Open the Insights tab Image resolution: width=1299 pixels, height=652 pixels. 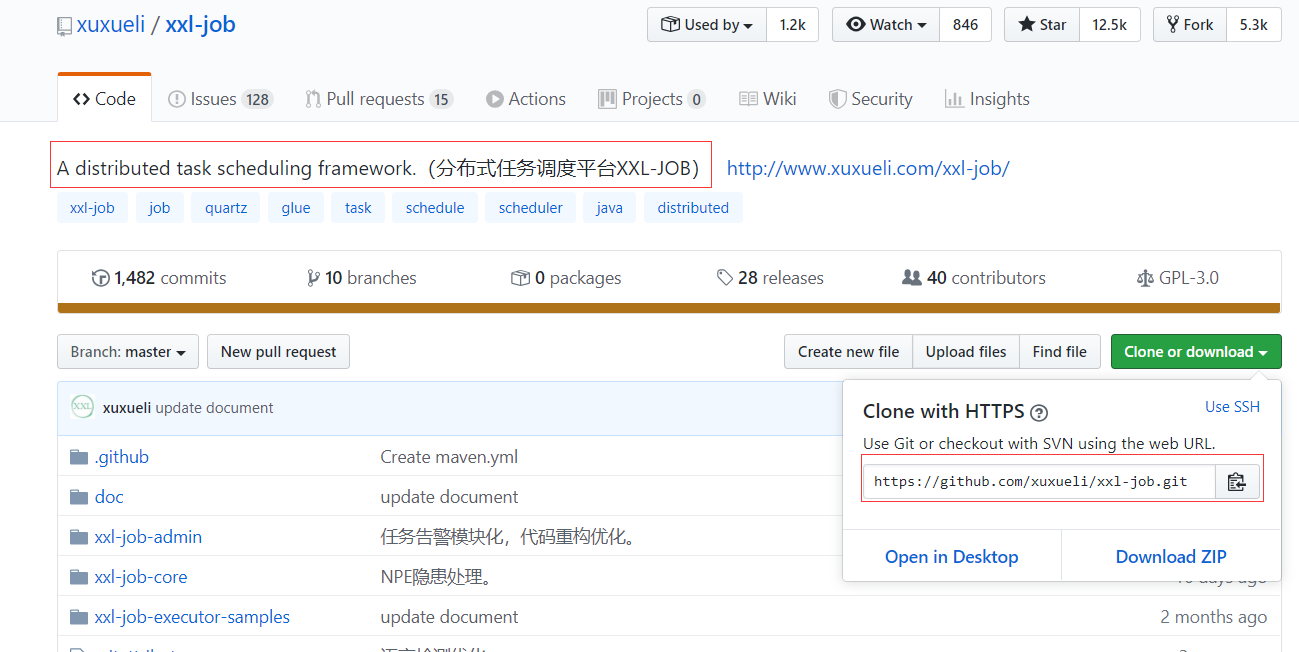click(987, 98)
